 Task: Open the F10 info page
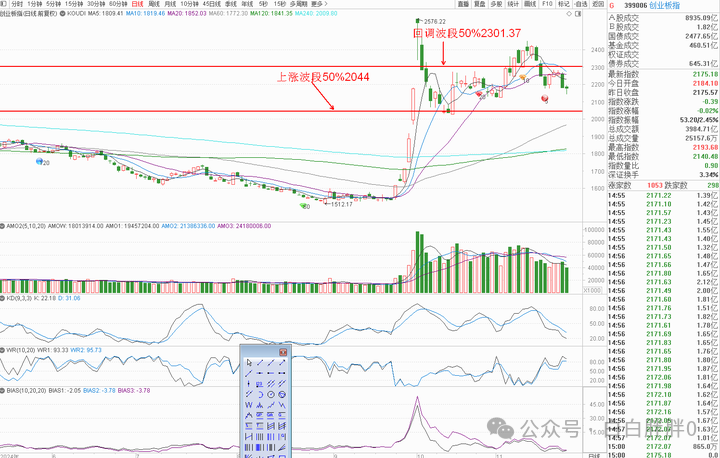point(547,4)
